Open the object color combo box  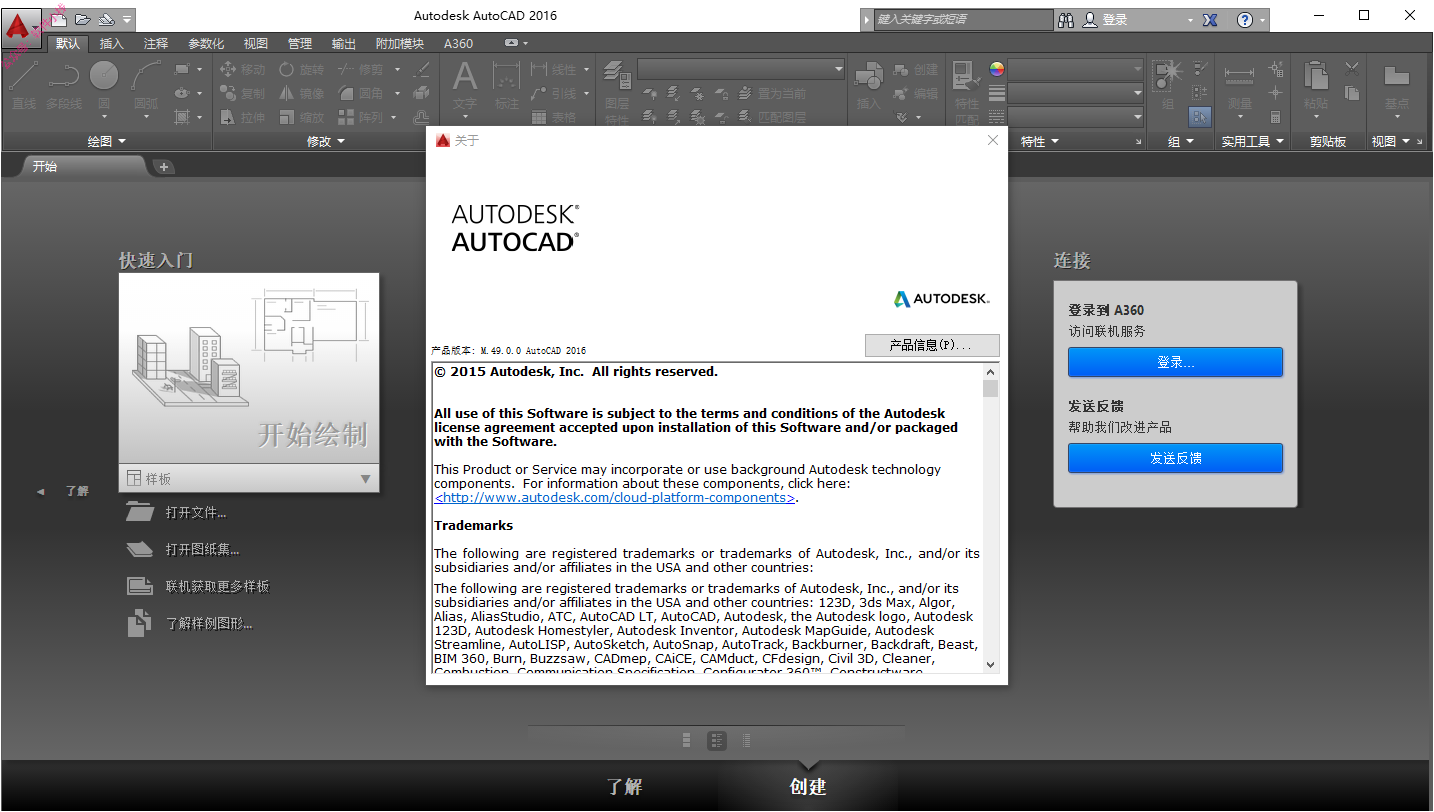[1076, 69]
